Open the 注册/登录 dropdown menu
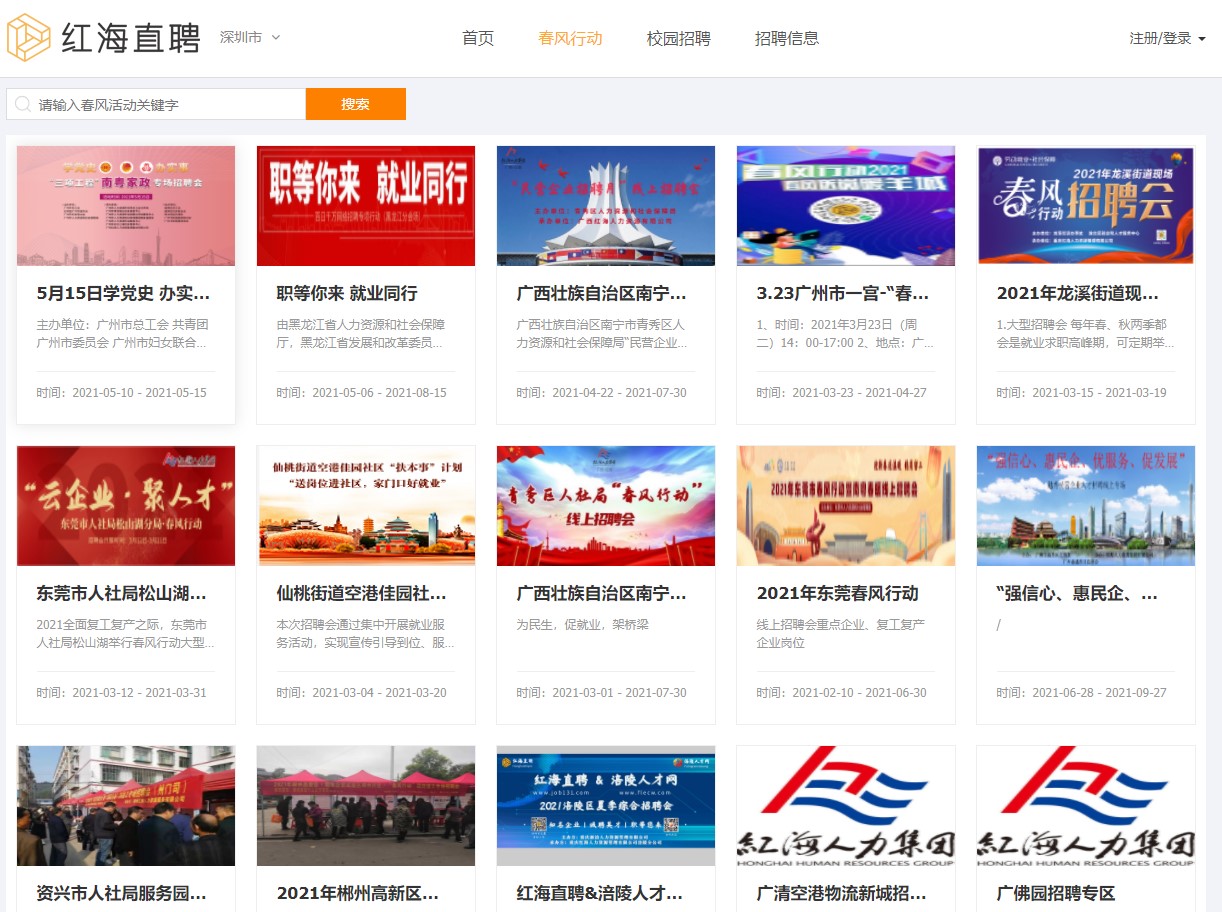Screen dimensions: 1222x912 point(1167,39)
